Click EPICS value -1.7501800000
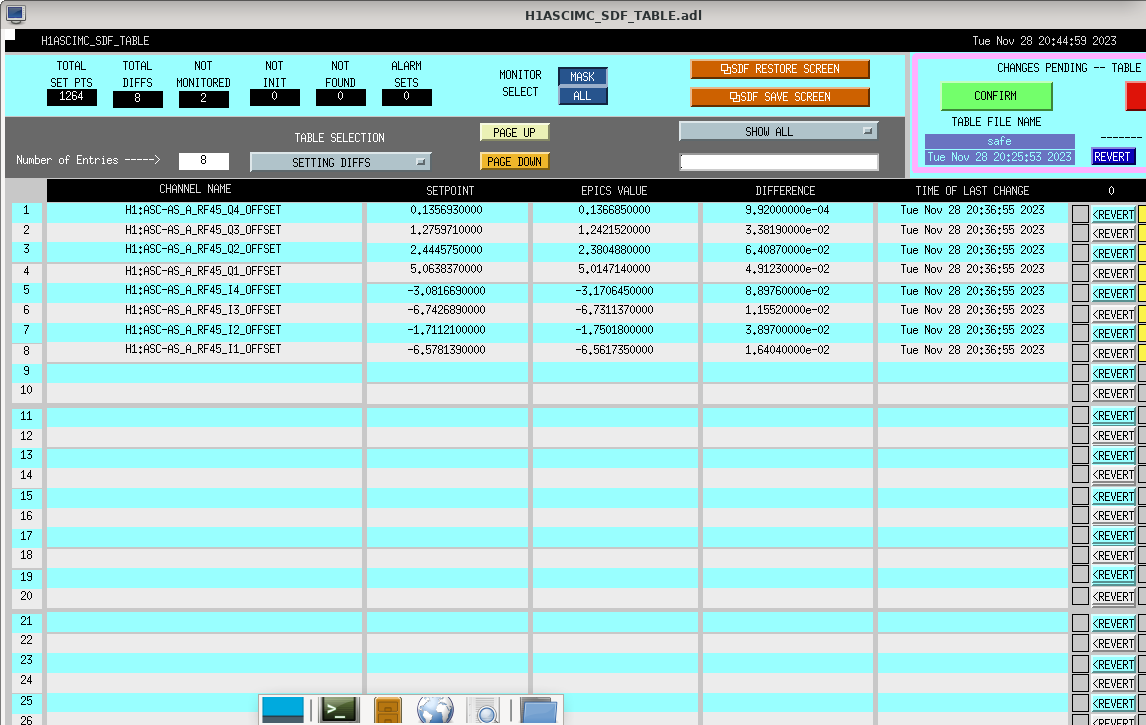The image size is (1146, 725). coord(615,330)
